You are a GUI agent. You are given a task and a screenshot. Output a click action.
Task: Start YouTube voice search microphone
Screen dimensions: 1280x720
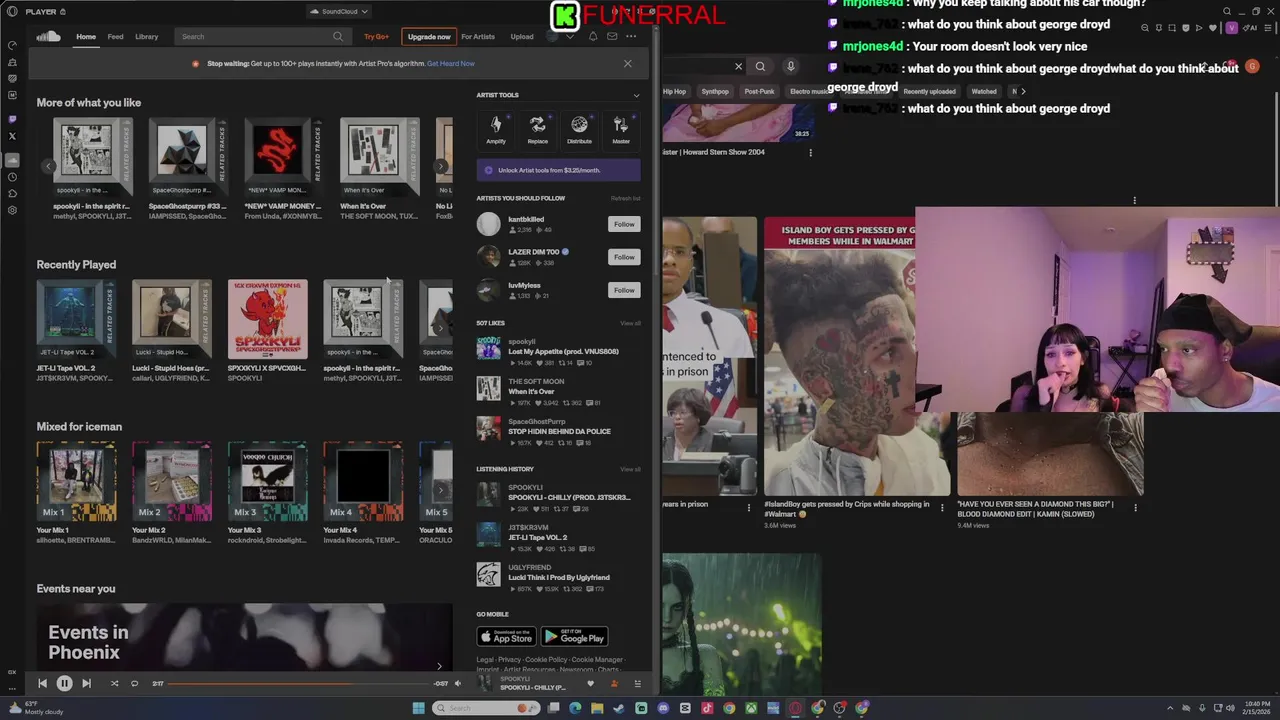click(790, 66)
